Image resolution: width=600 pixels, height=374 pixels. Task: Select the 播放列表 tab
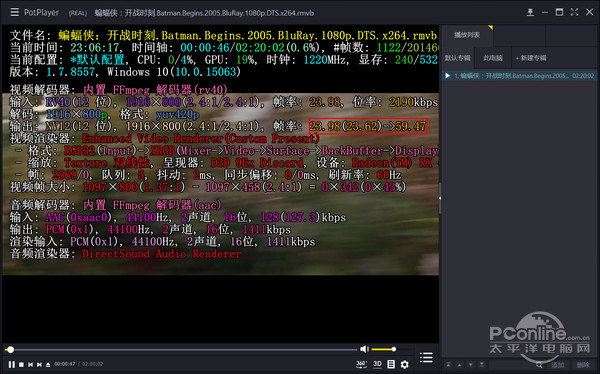pyautogui.click(x=467, y=35)
